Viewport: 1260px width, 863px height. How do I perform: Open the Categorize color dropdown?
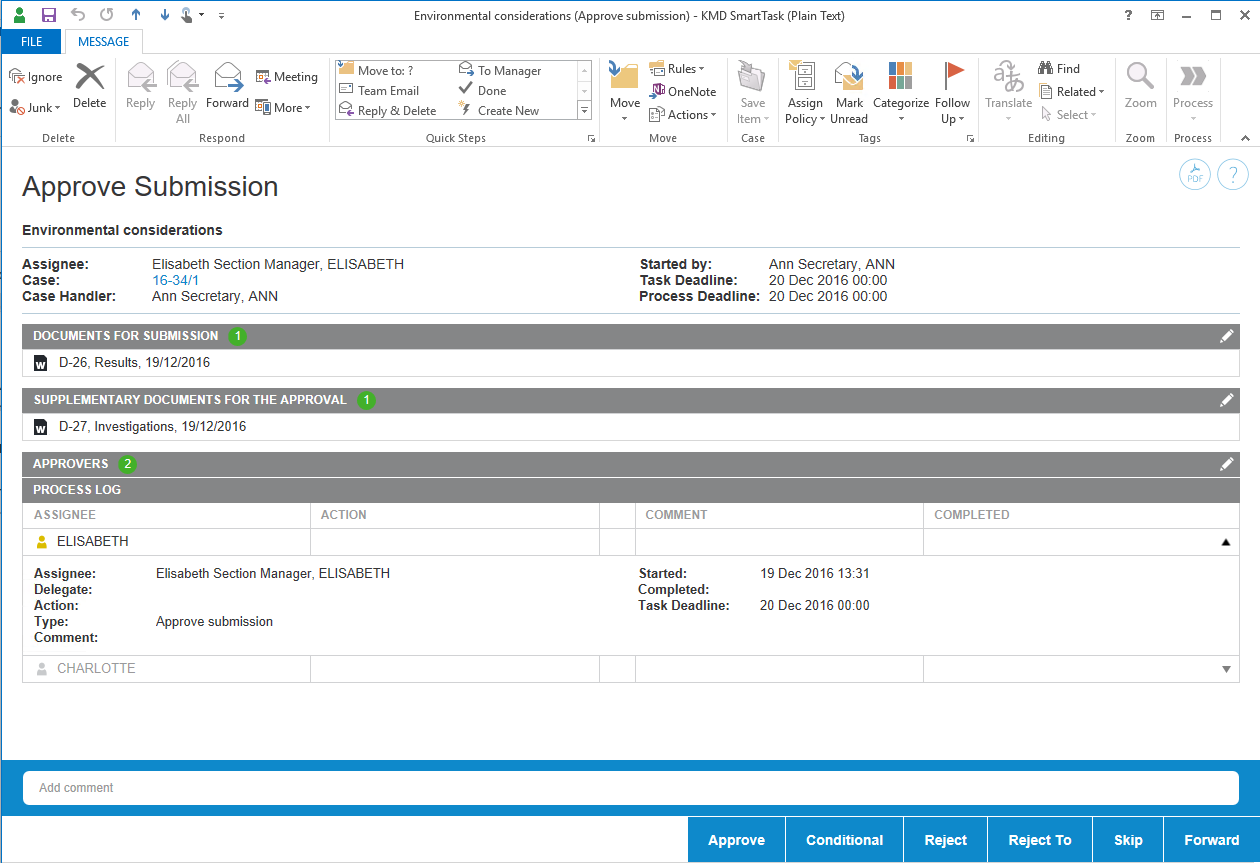point(900,92)
